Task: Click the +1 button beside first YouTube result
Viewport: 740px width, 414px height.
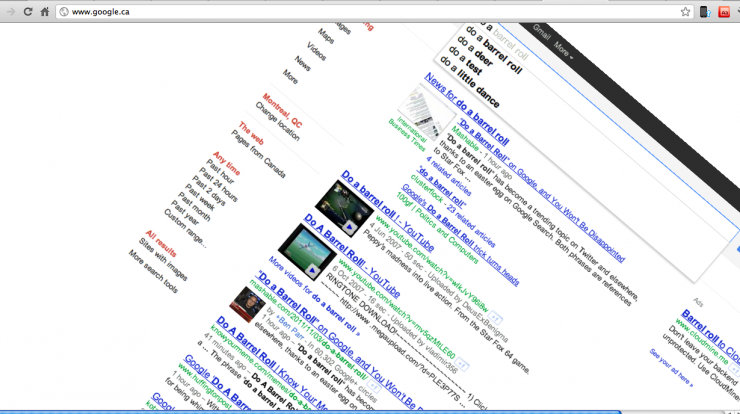Action: [x=496, y=317]
